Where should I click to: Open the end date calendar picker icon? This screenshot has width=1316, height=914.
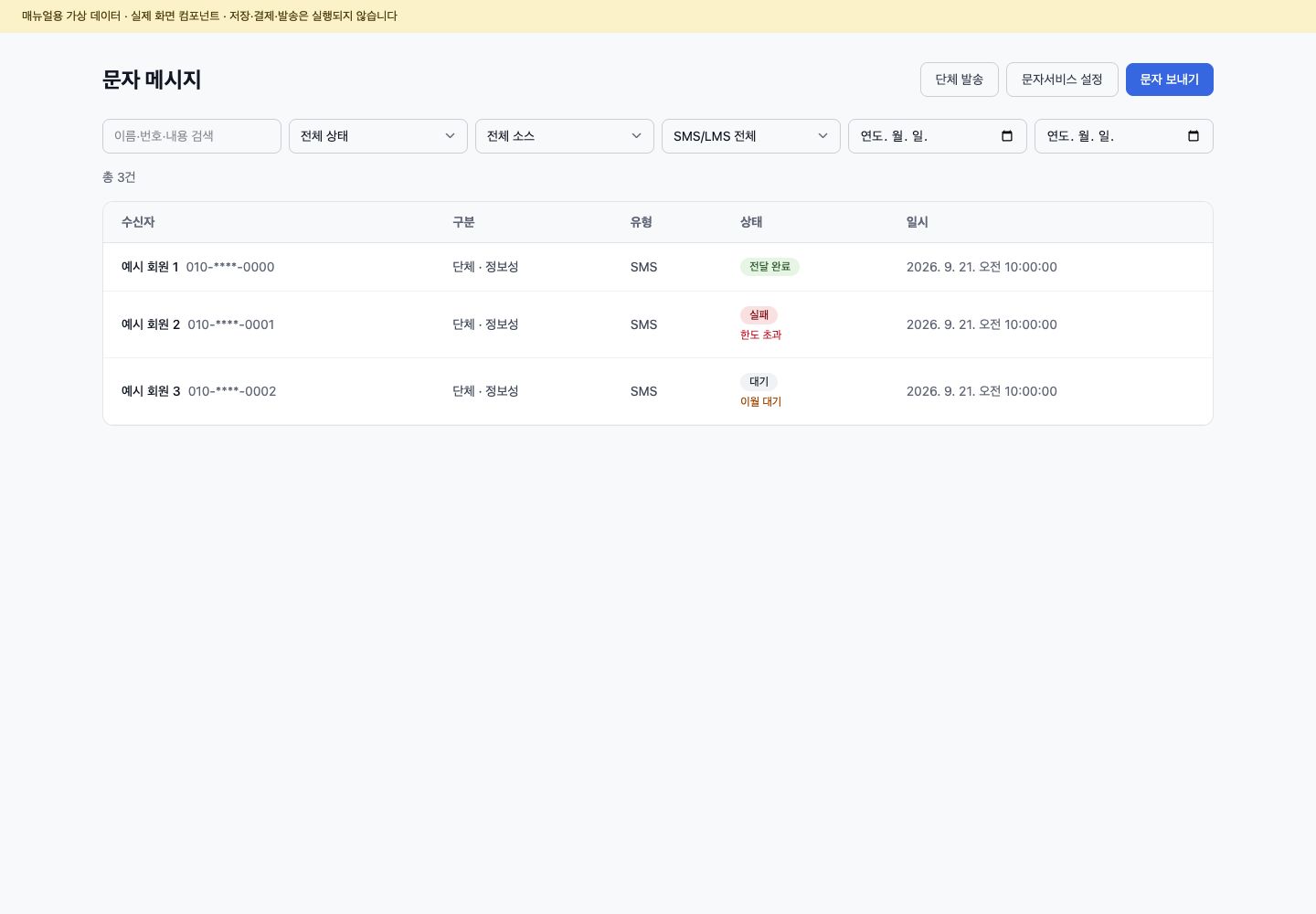pyautogui.click(x=1194, y=136)
